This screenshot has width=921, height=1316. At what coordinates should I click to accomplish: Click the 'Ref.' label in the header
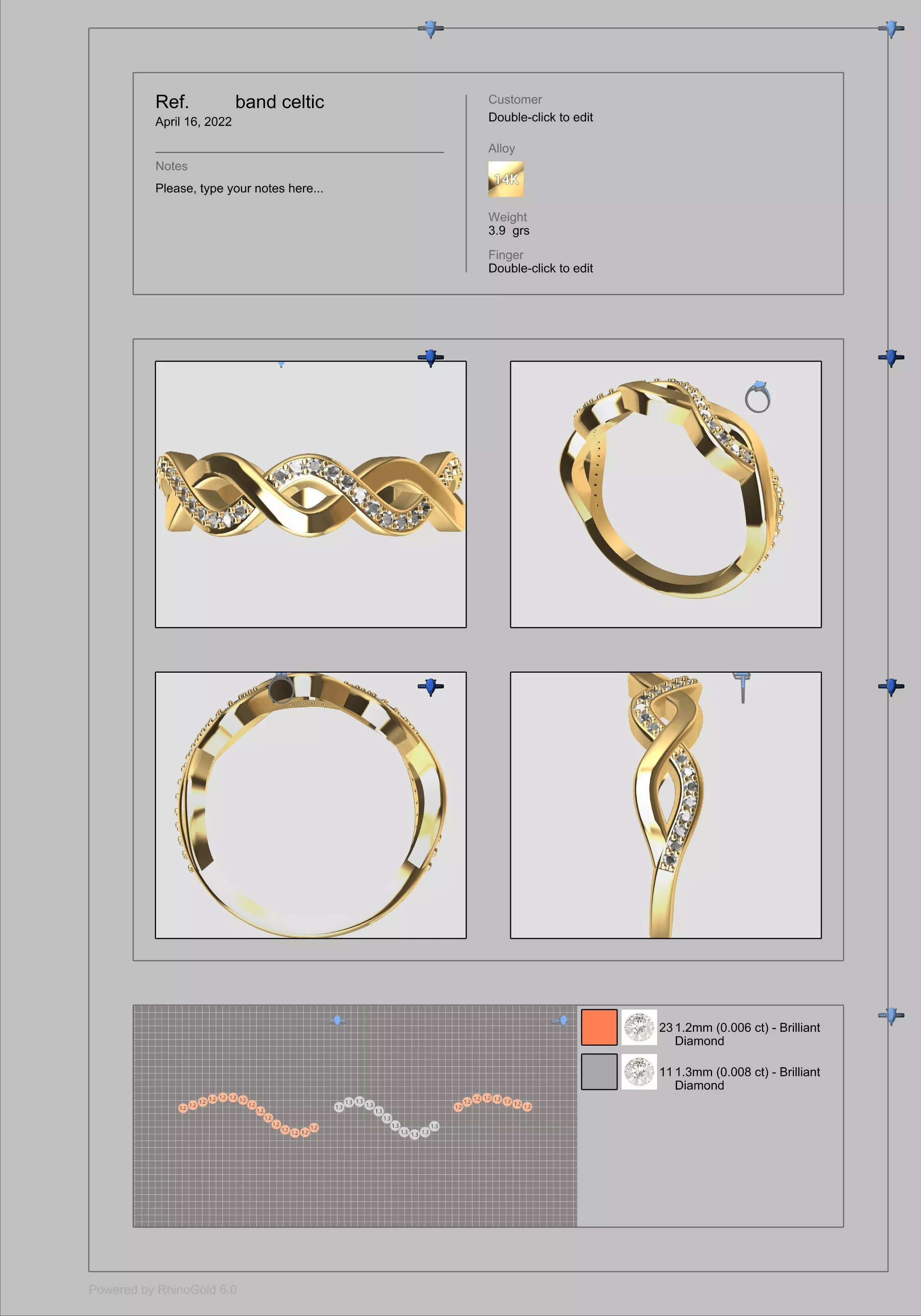172,102
